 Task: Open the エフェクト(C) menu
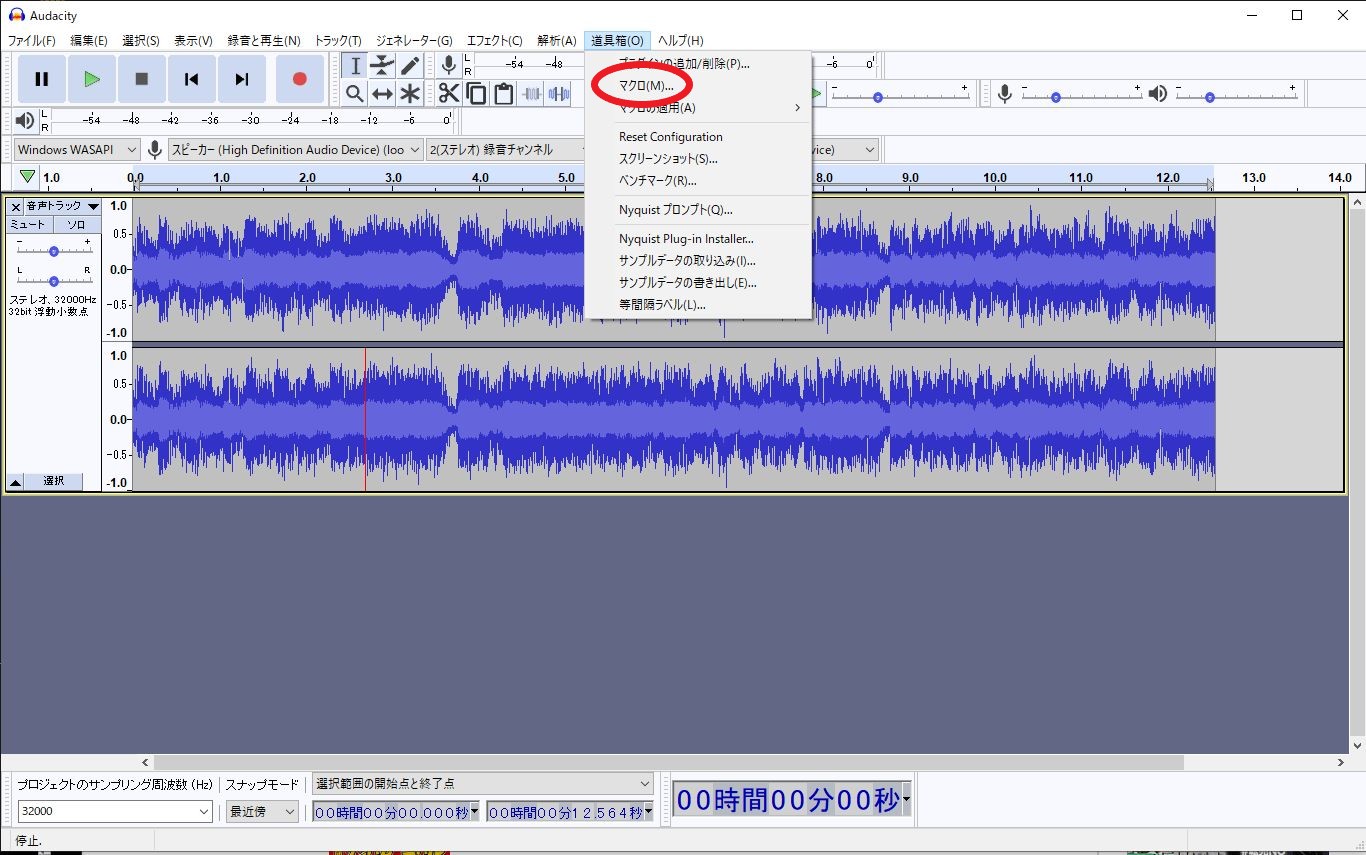click(x=495, y=41)
